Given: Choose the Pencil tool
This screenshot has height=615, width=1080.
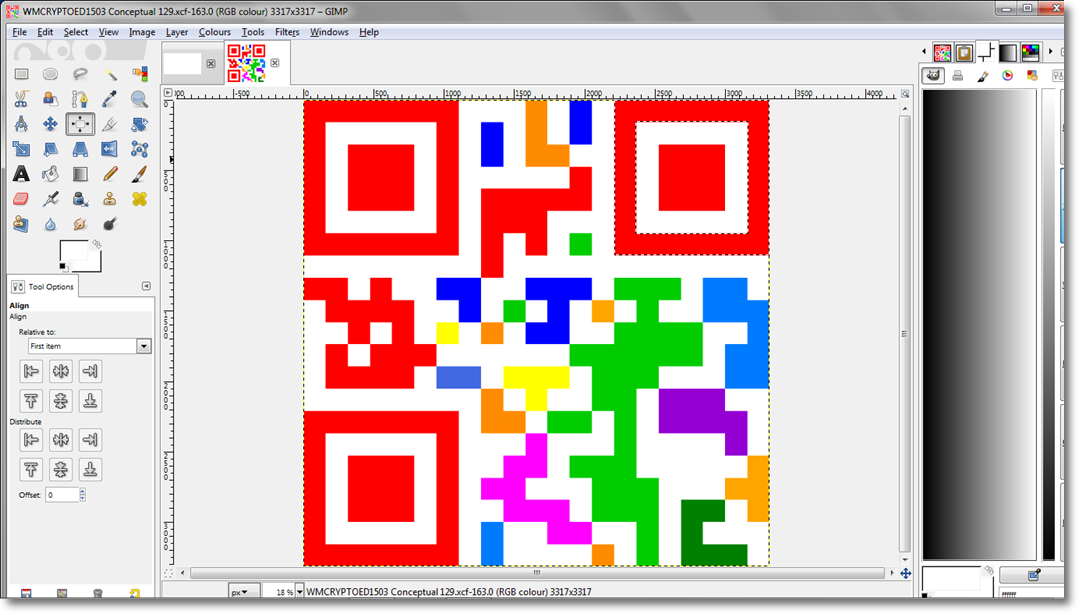Looking at the screenshot, I should [110, 174].
